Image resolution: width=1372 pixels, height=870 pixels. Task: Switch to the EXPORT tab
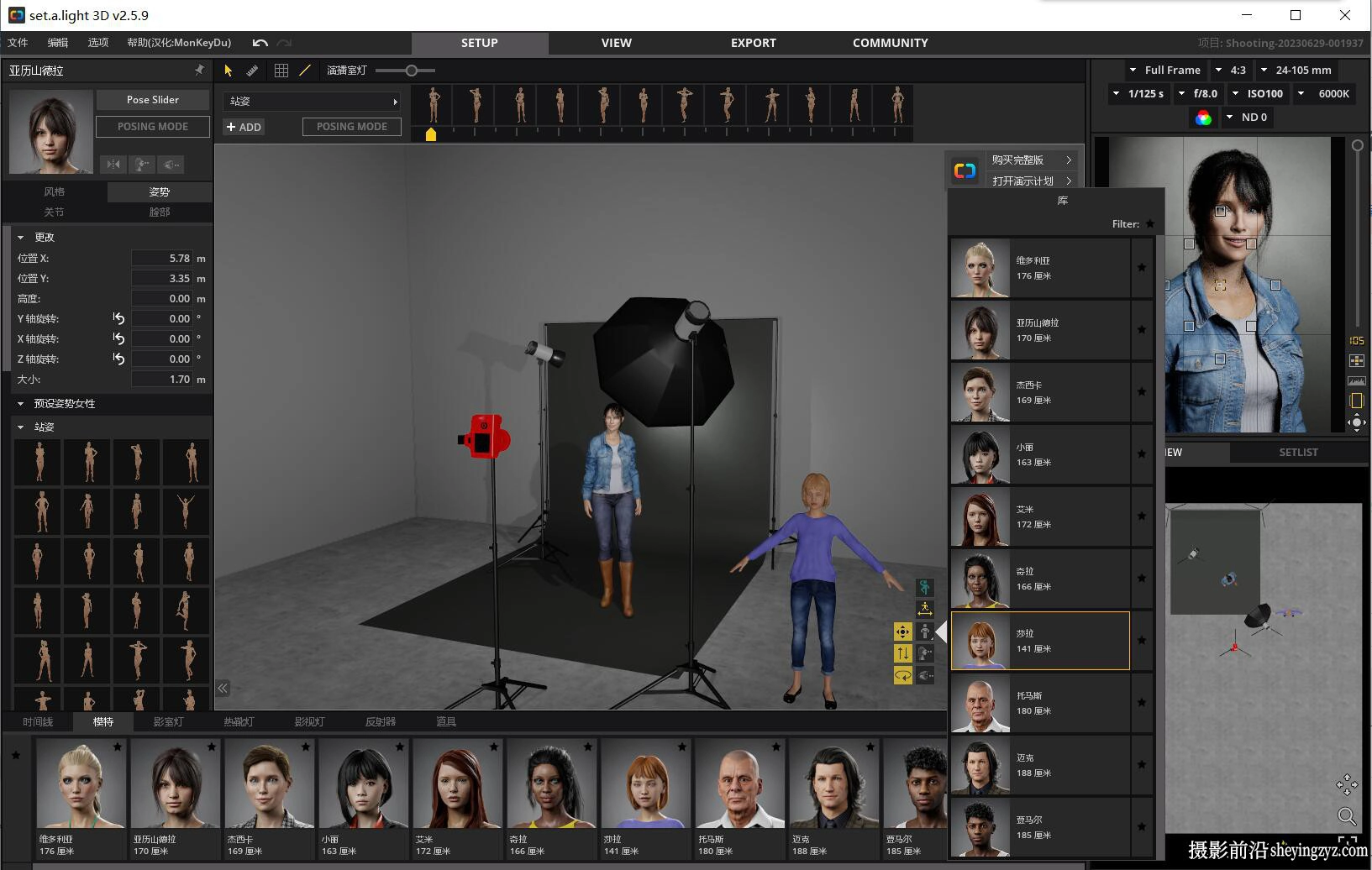coord(754,43)
